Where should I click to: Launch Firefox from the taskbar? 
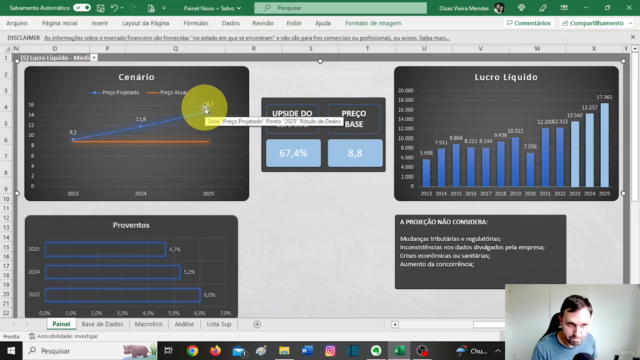[216, 351]
